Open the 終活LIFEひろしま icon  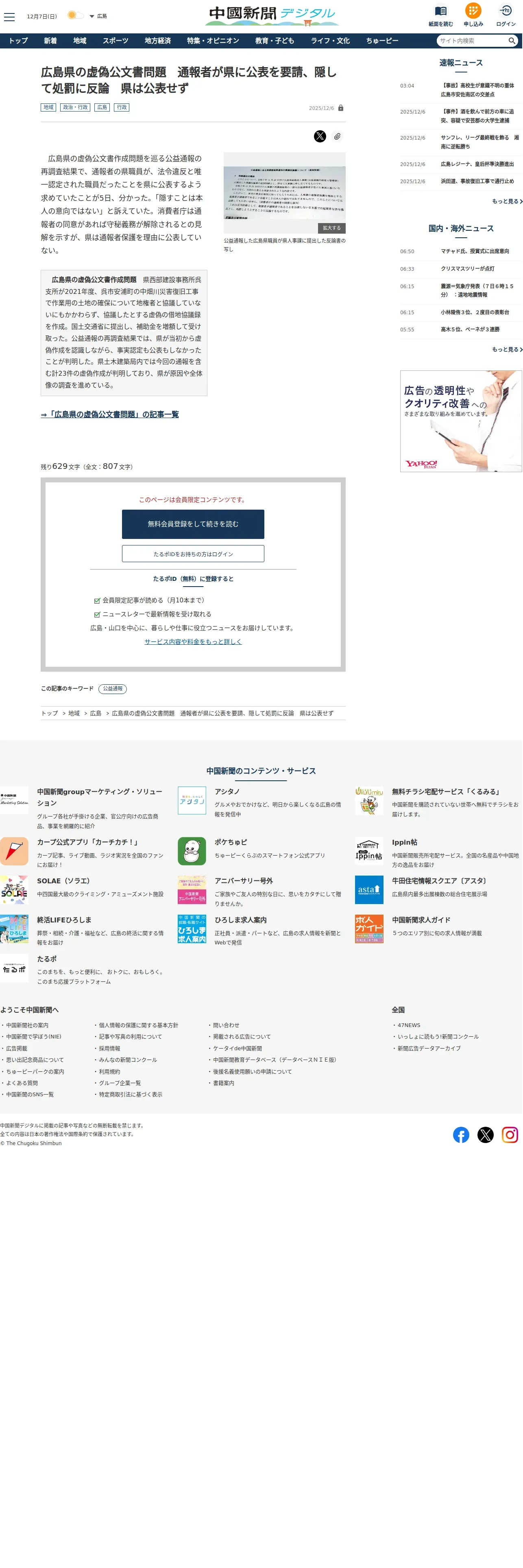click(14, 929)
